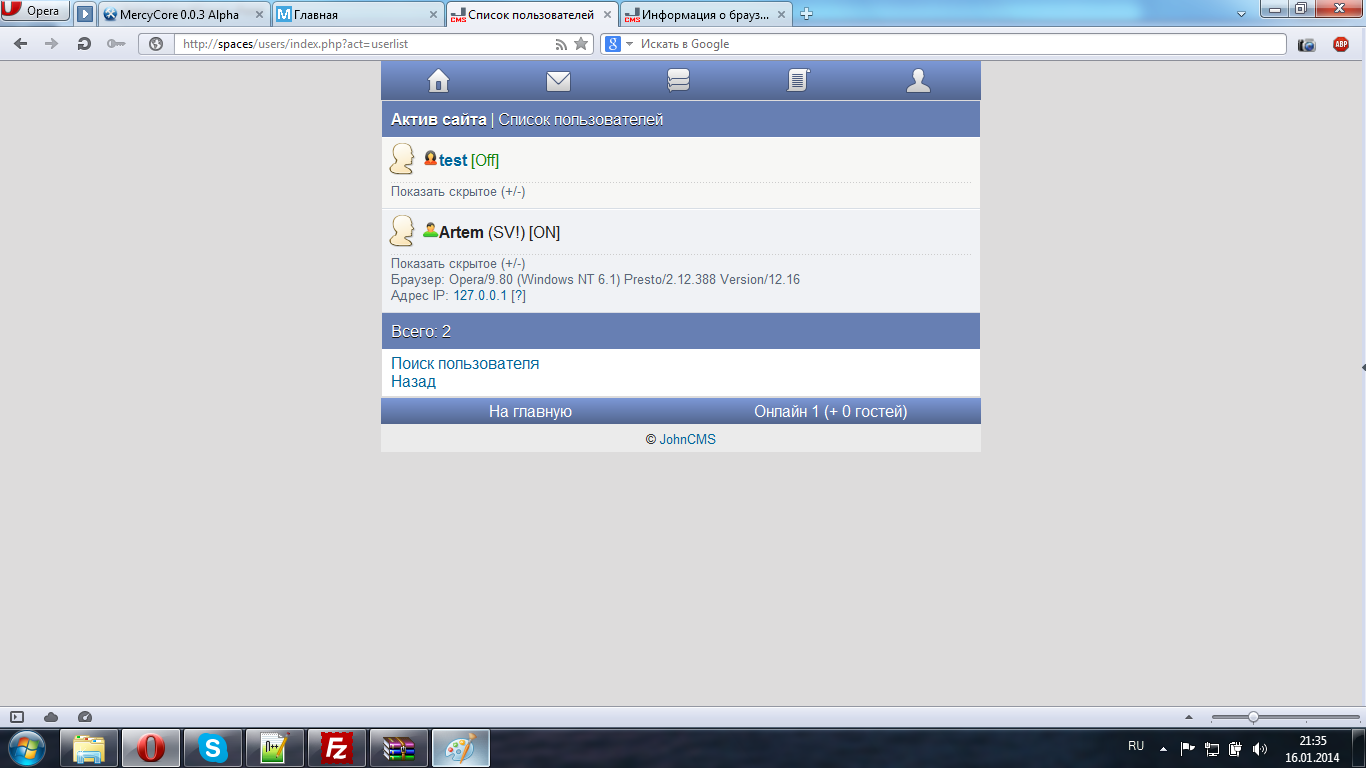This screenshot has height=768, width=1366.
Task: Toggle hidden info for user Artem
Action: click(x=458, y=264)
